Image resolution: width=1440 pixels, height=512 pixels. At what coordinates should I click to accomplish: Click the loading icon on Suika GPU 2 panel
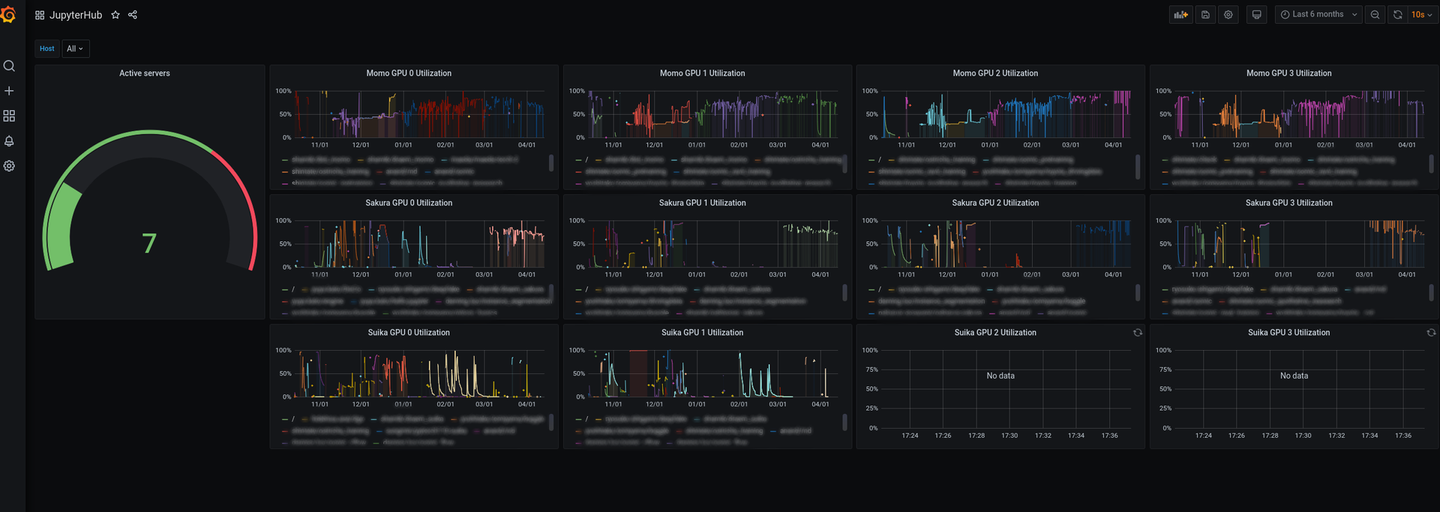[x=1137, y=332]
